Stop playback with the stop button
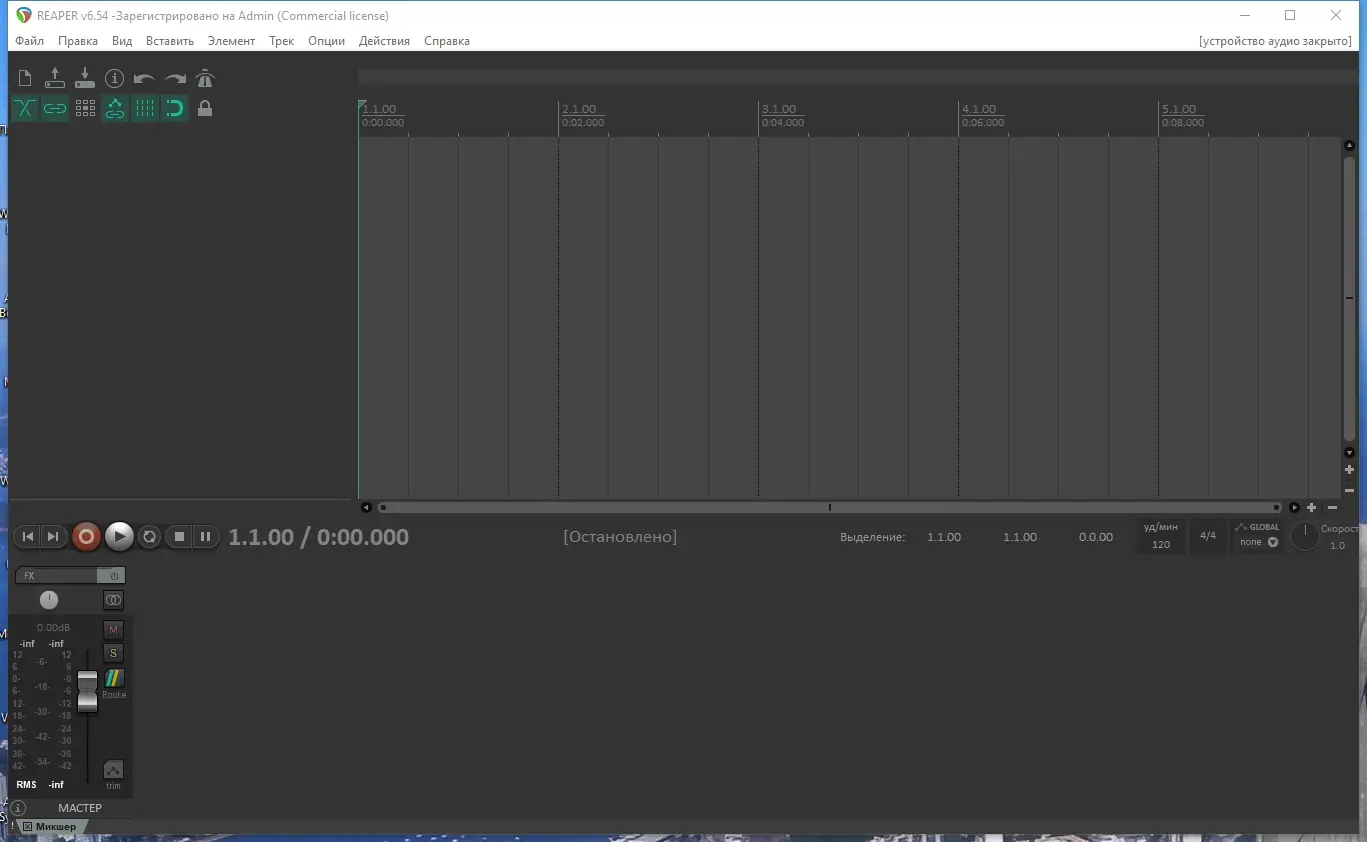This screenshot has height=842, width=1367. point(179,537)
